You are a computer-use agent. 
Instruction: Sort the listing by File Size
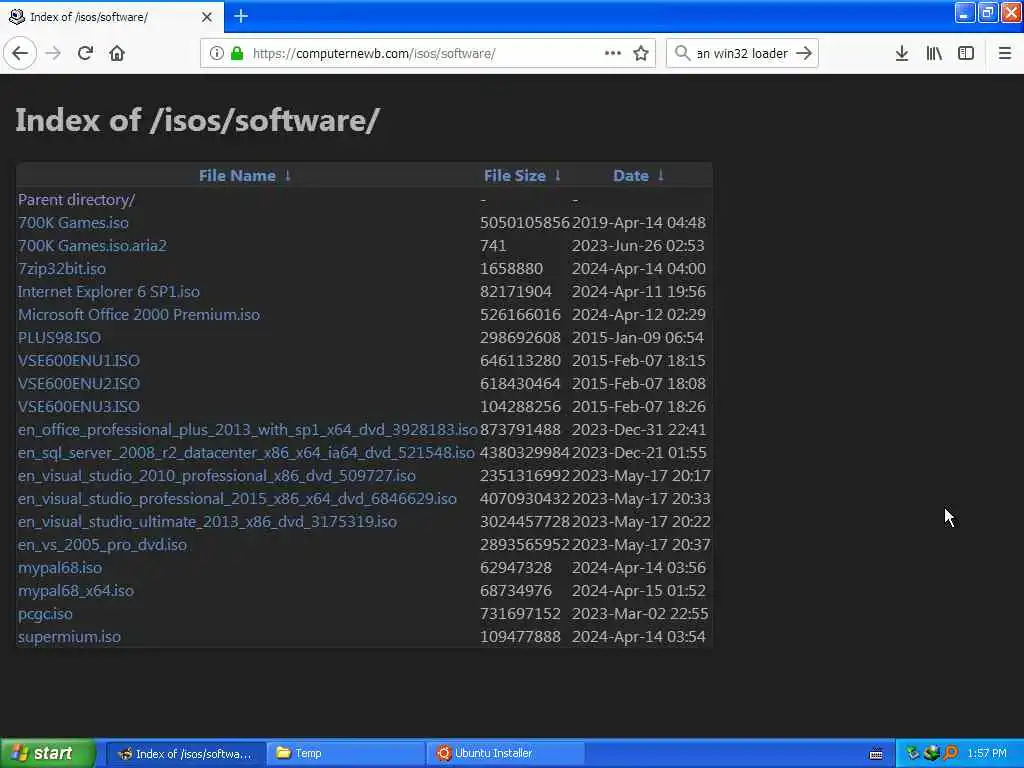[x=515, y=176]
